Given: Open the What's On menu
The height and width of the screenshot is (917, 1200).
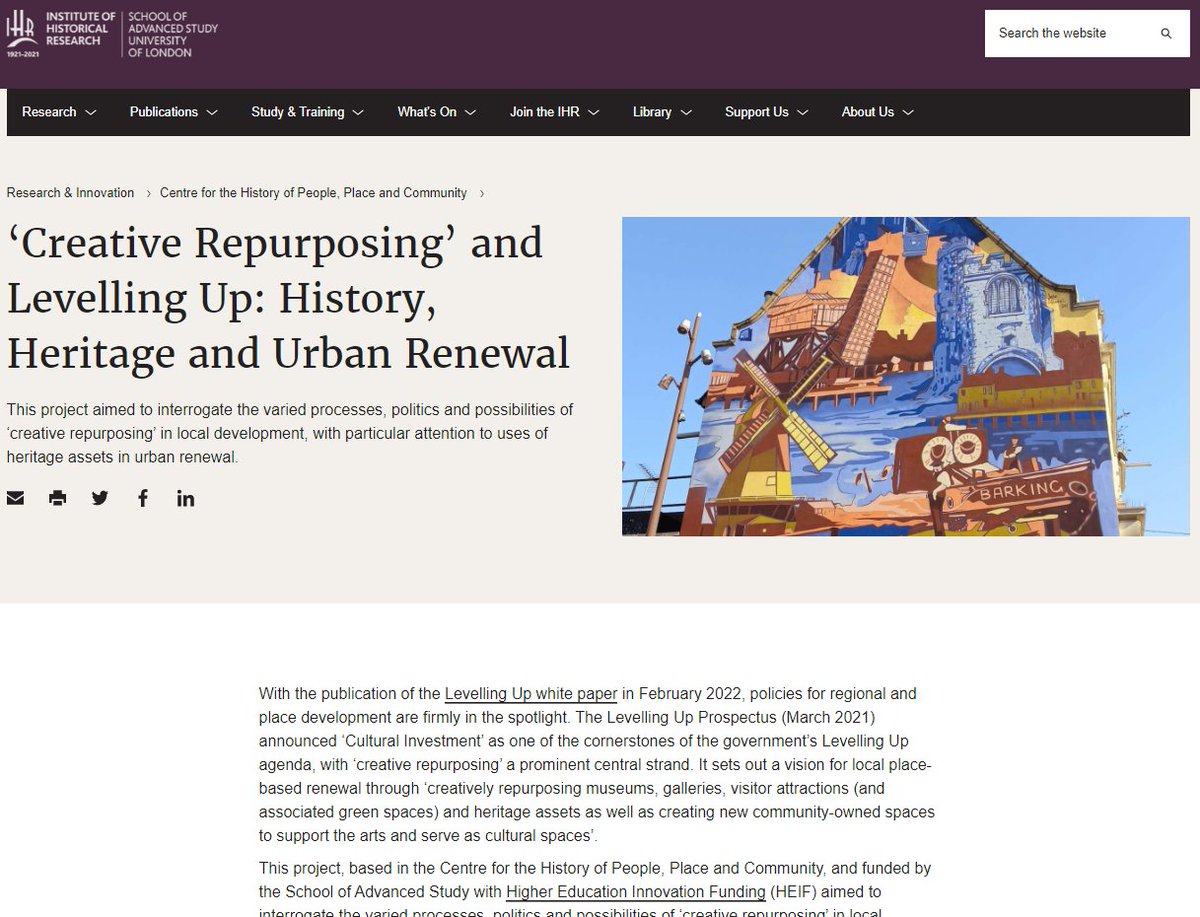Looking at the screenshot, I should (427, 112).
